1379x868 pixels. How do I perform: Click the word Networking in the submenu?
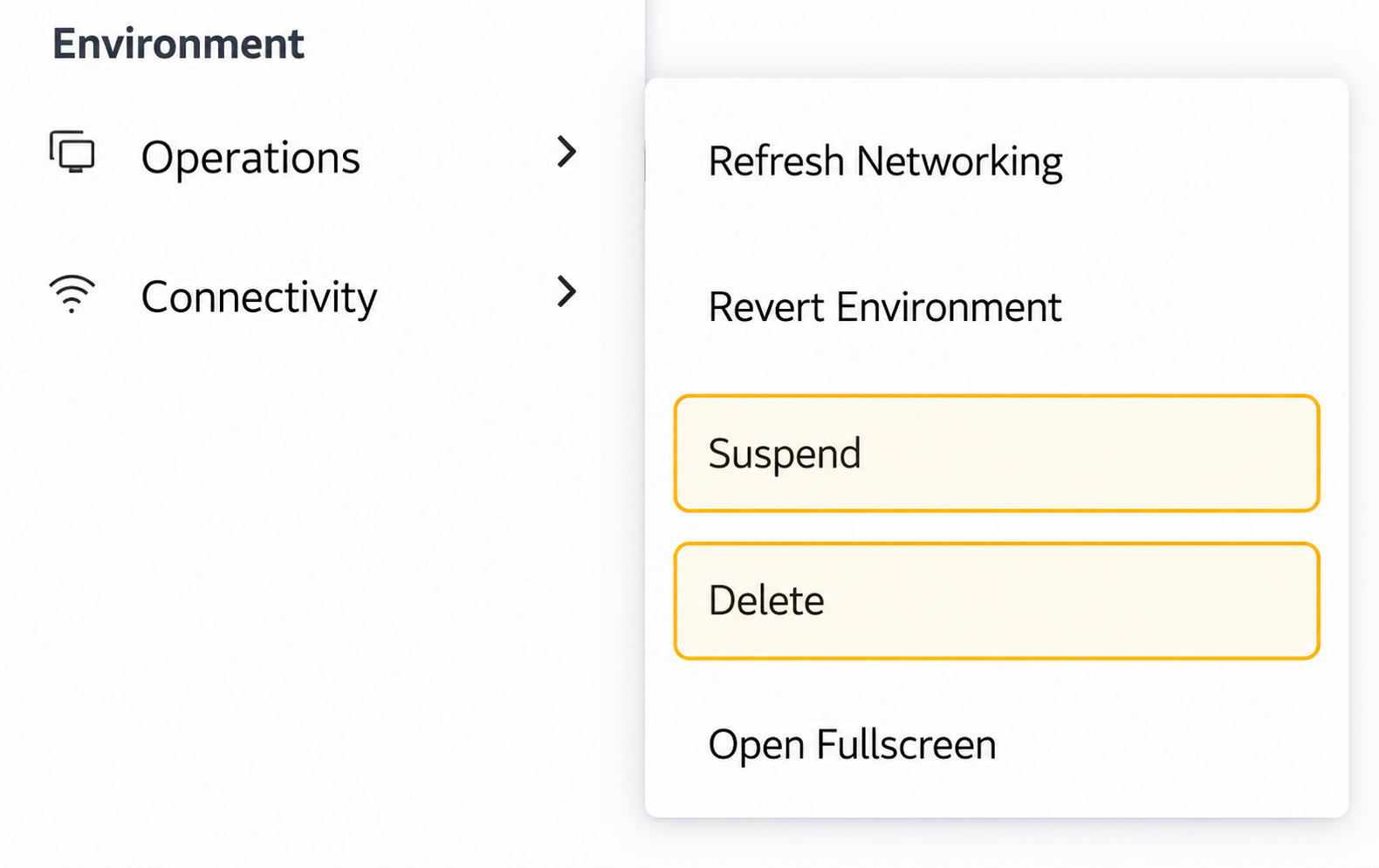(x=959, y=162)
